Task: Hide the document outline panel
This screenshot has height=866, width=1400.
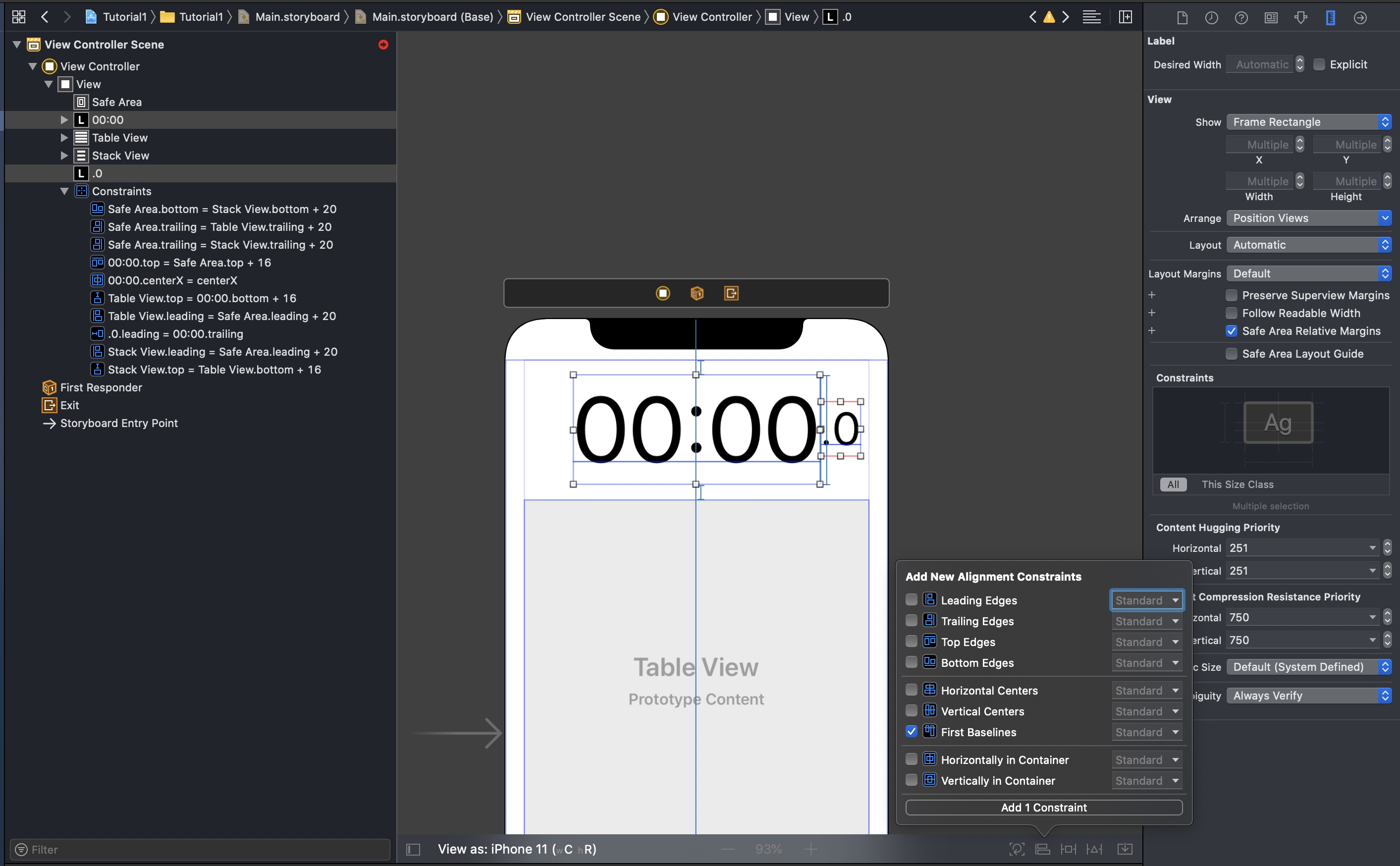Action: tap(413, 849)
